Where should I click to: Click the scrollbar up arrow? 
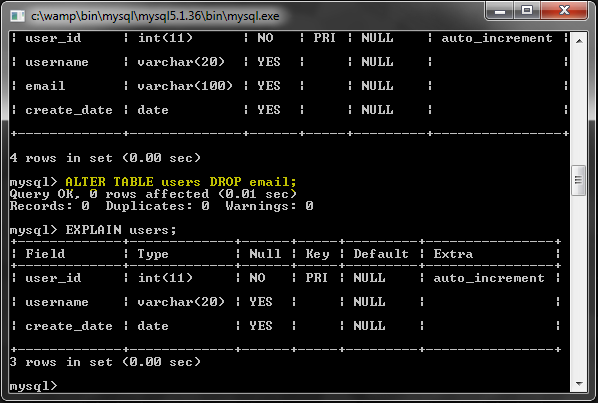(579, 41)
